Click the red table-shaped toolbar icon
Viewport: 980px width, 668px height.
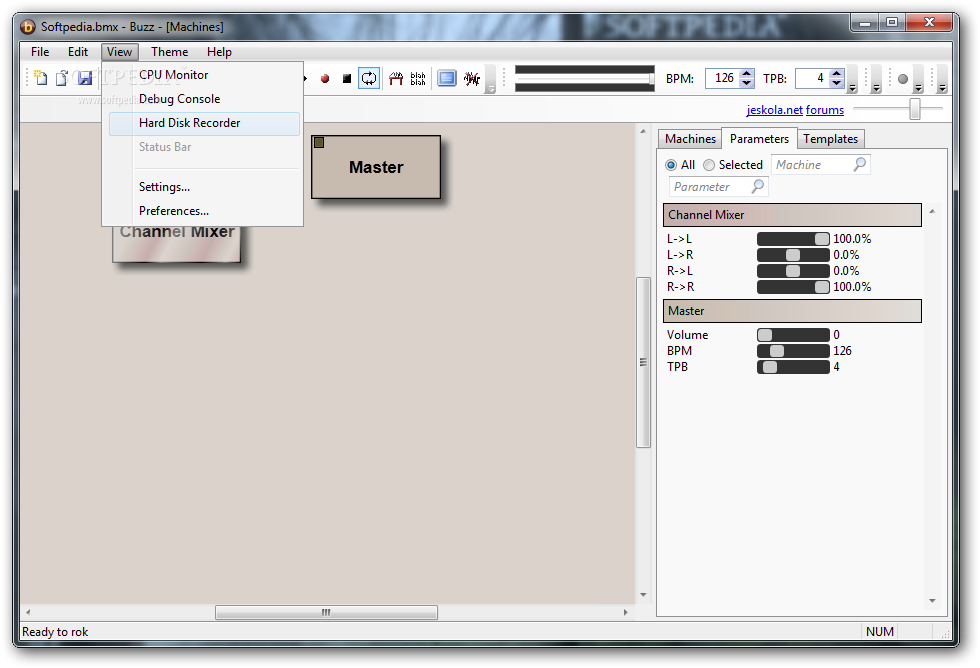tap(396, 79)
